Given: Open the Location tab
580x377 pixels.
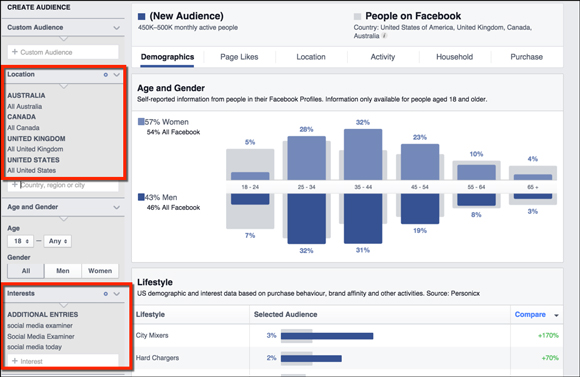Looking at the screenshot, I should 311,57.
